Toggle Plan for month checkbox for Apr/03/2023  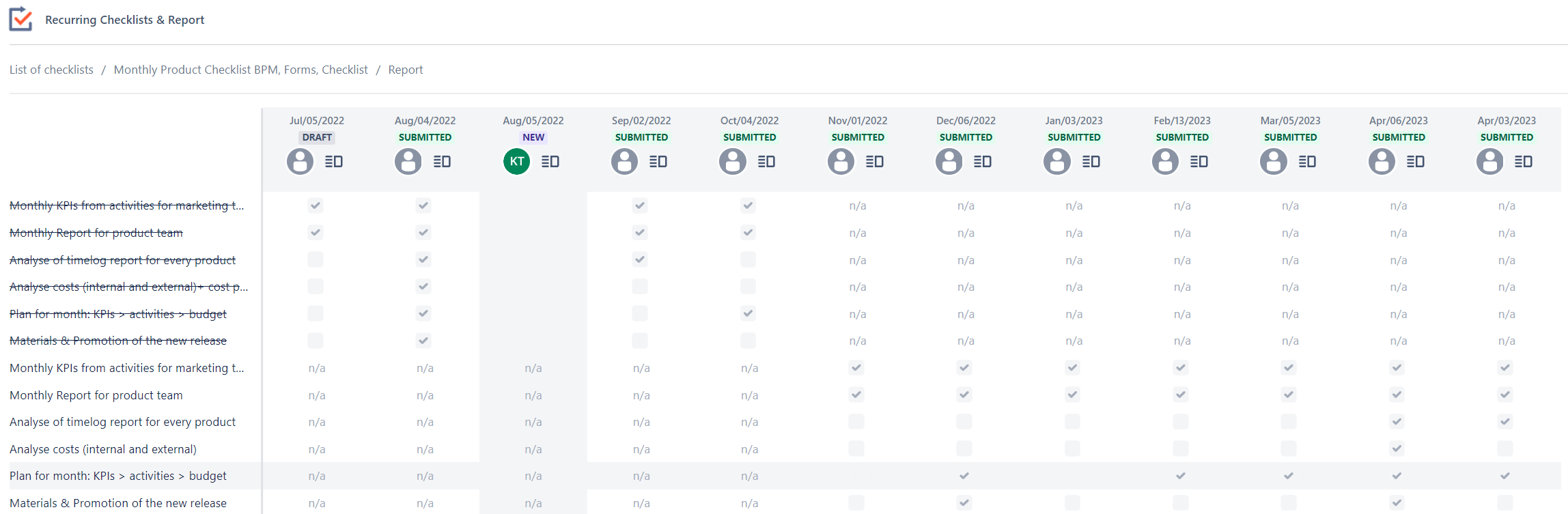tap(1505, 476)
